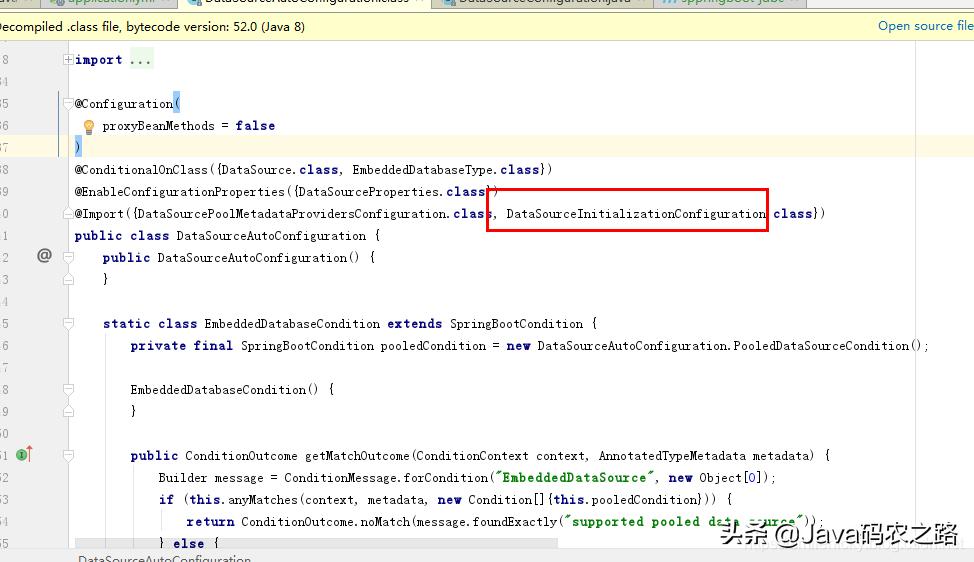Click DataSourceProperties class reference

click(x=370, y=192)
